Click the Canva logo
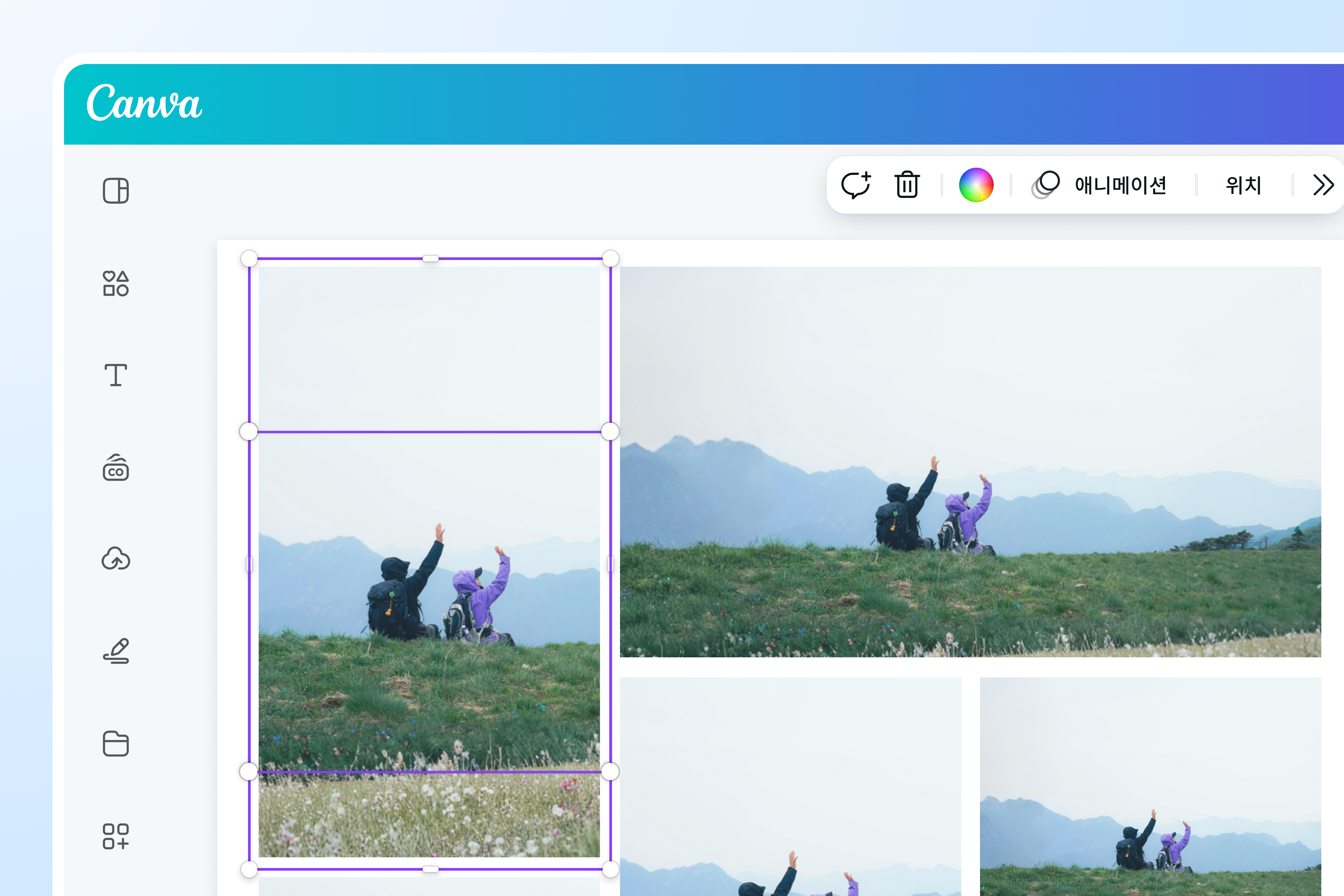The width and height of the screenshot is (1344, 896). [144, 103]
